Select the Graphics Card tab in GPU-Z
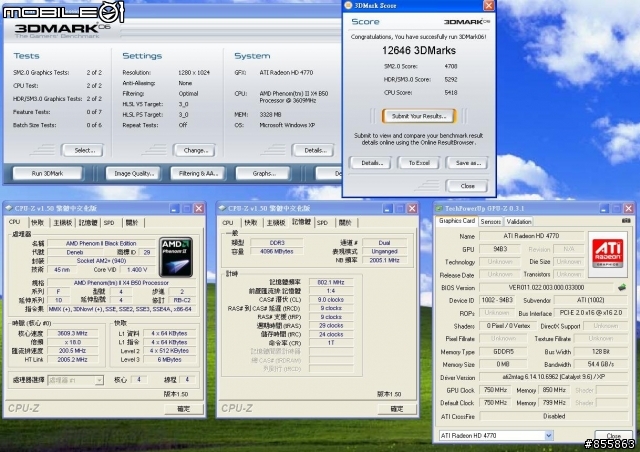The width and height of the screenshot is (640, 452). (x=457, y=221)
